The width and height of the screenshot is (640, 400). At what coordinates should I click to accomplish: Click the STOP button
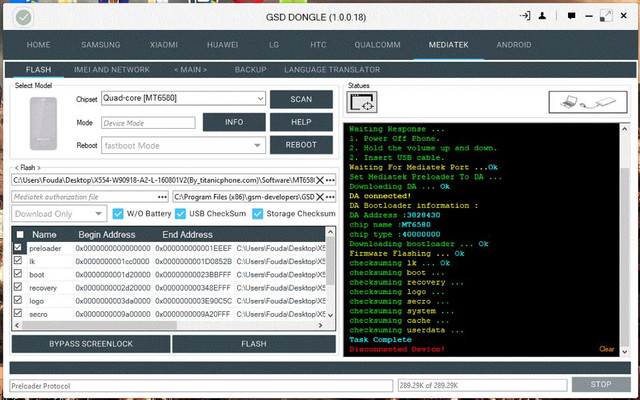pyautogui.click(x=601, y=384)
